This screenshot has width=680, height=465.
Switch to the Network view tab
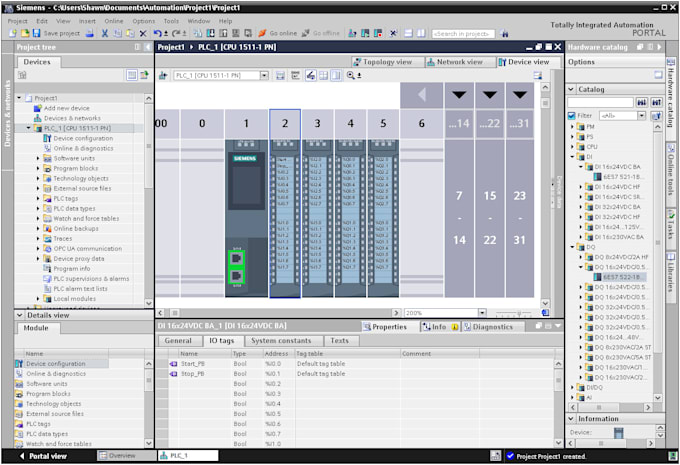[460, 62]
